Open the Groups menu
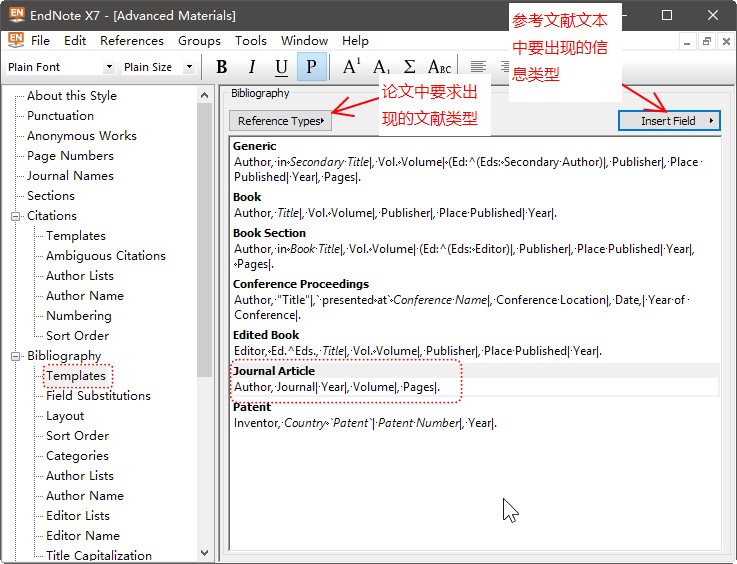The image size is (737, 564). (199, 41)
